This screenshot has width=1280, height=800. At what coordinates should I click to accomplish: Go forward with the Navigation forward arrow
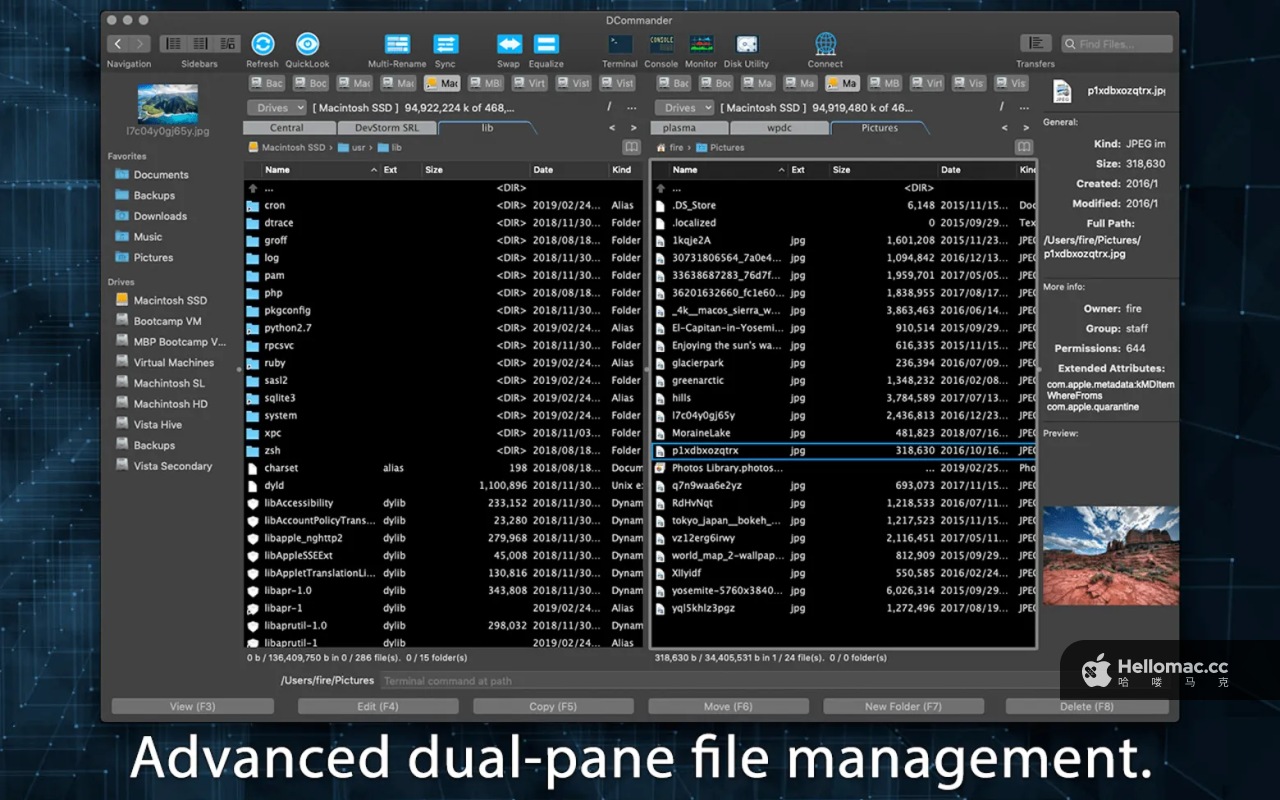(x=140, y=44)
